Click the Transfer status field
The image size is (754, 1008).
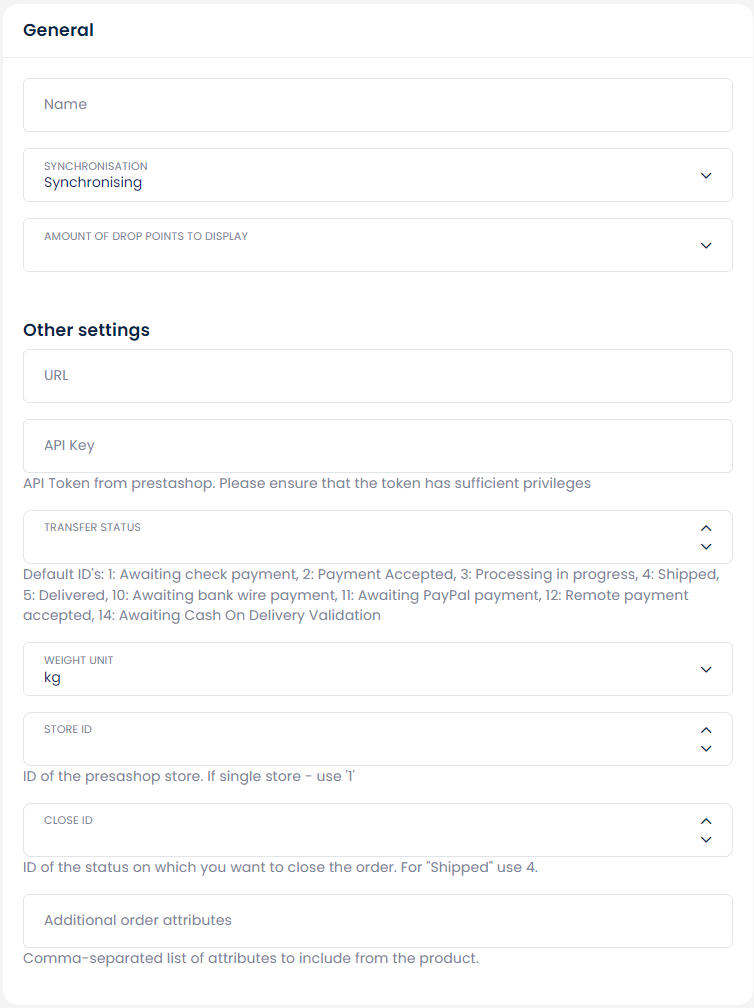[x=360, y=538]
